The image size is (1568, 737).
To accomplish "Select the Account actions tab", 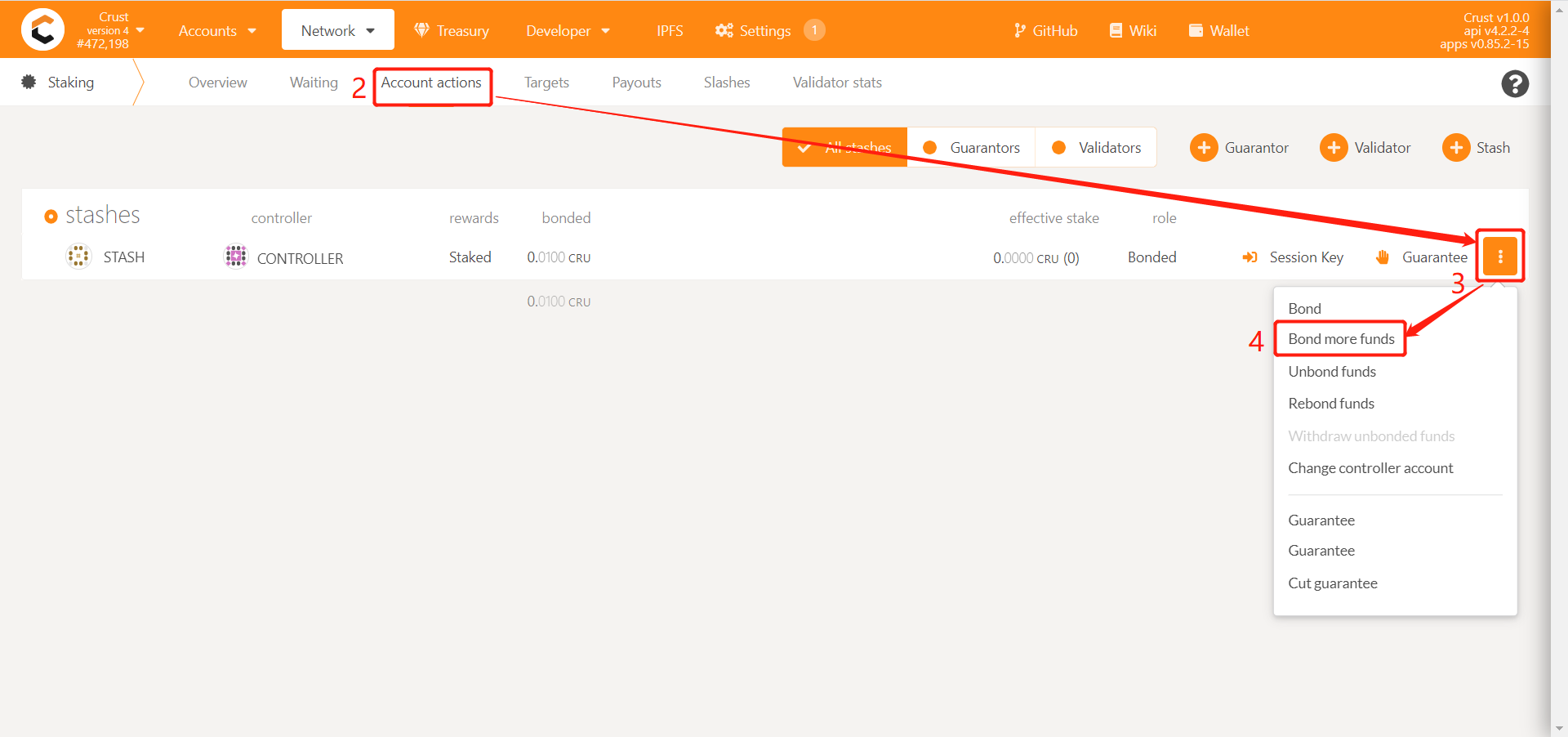I will point(431,83).
